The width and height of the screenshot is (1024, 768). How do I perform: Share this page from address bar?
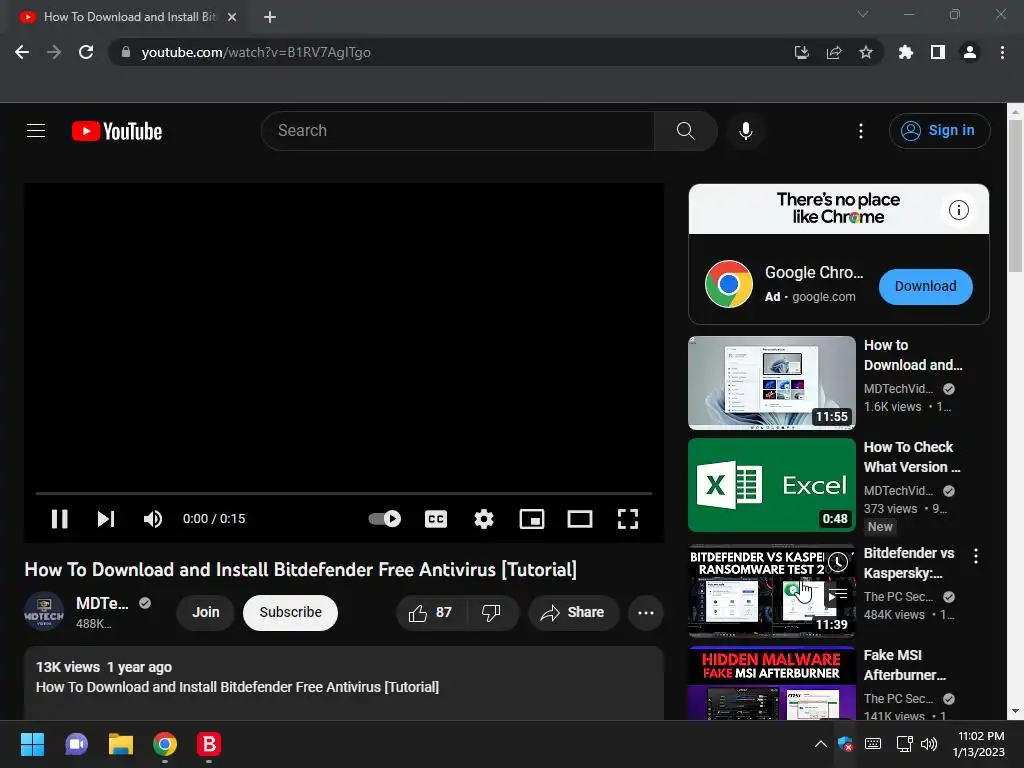(x=834, y=52)
